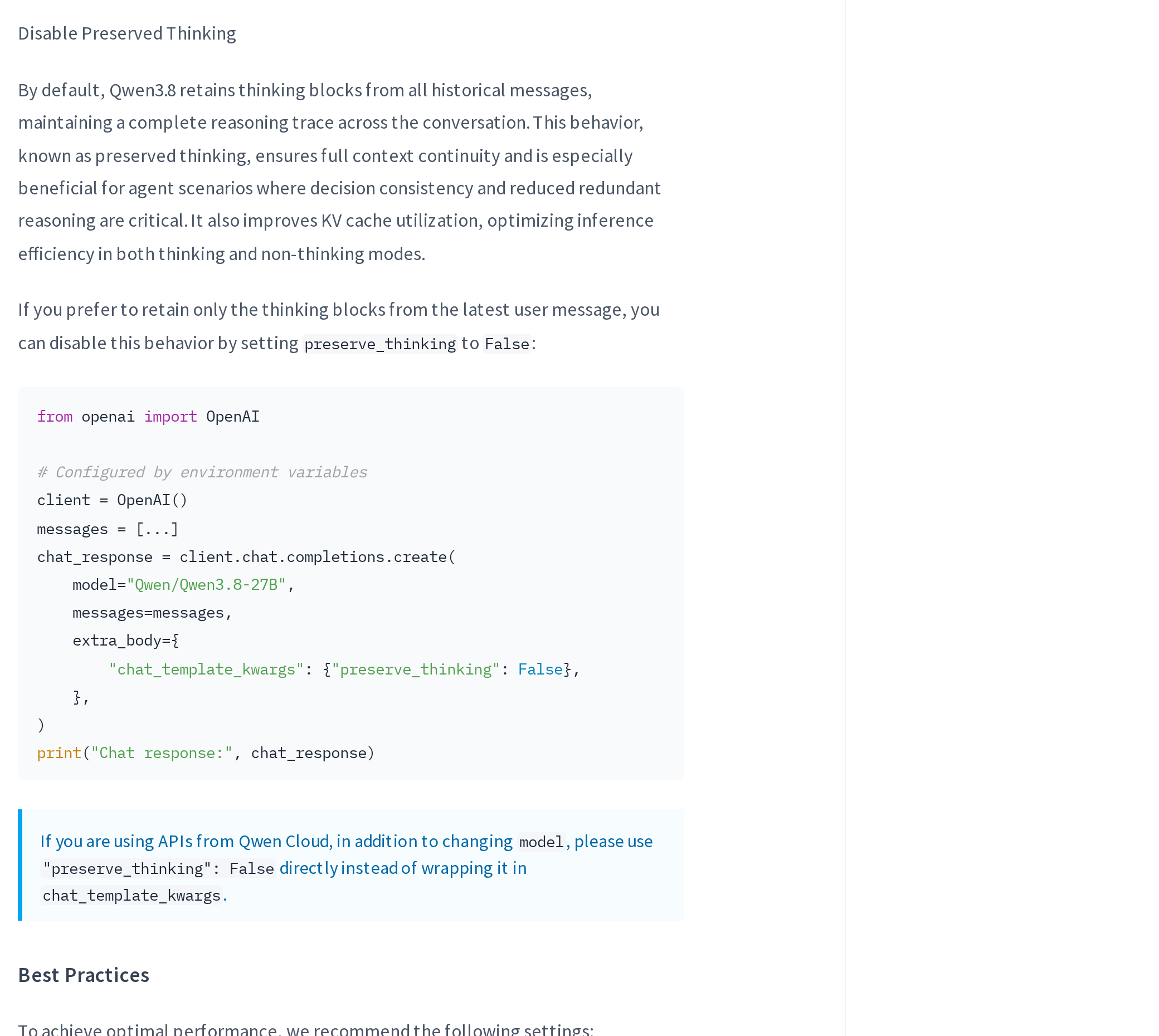
Task: Click the "extra_body={" code line
Action: tap(126, 641)
